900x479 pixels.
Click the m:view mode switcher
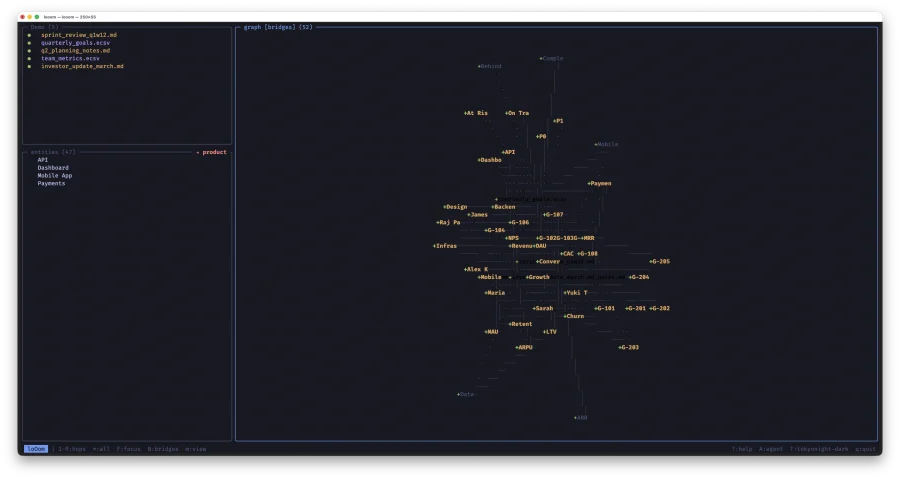[195, 449]
